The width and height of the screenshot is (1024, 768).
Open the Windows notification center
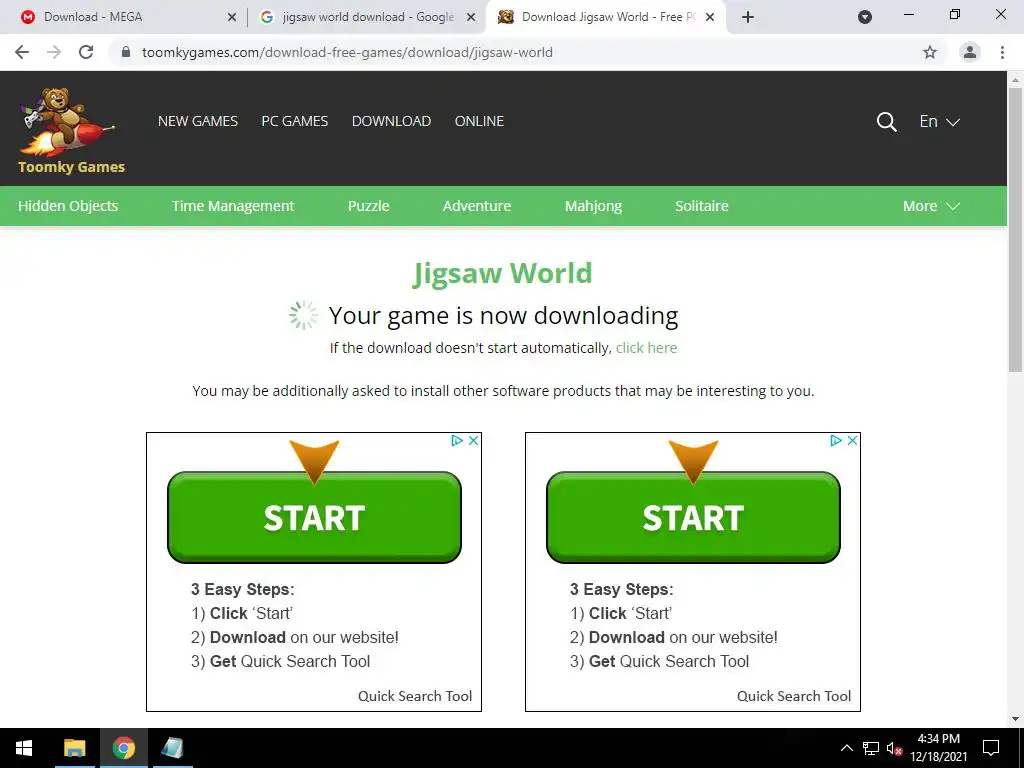[991, 748]
